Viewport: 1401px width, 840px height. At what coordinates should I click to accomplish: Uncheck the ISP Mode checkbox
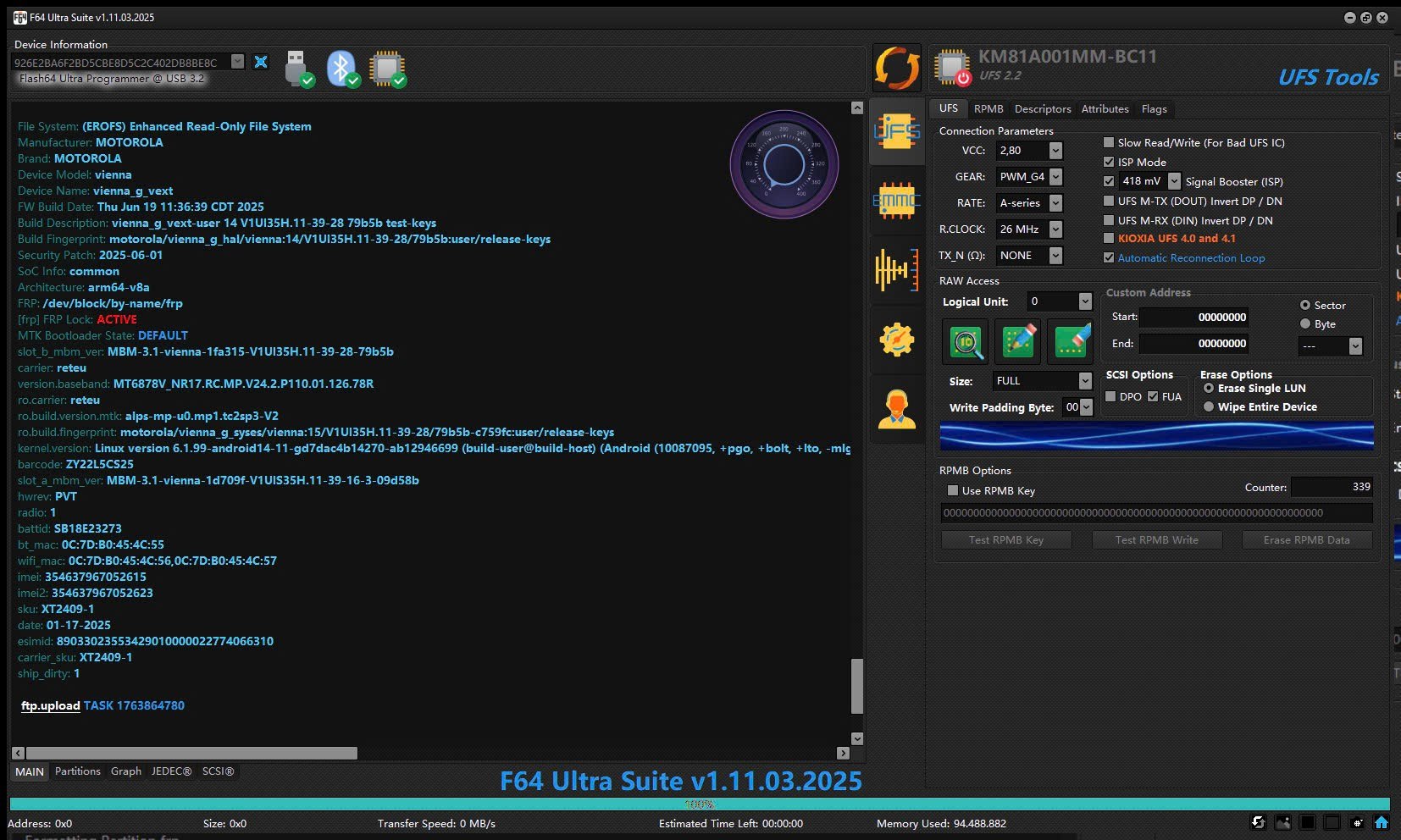(1109, 162)
